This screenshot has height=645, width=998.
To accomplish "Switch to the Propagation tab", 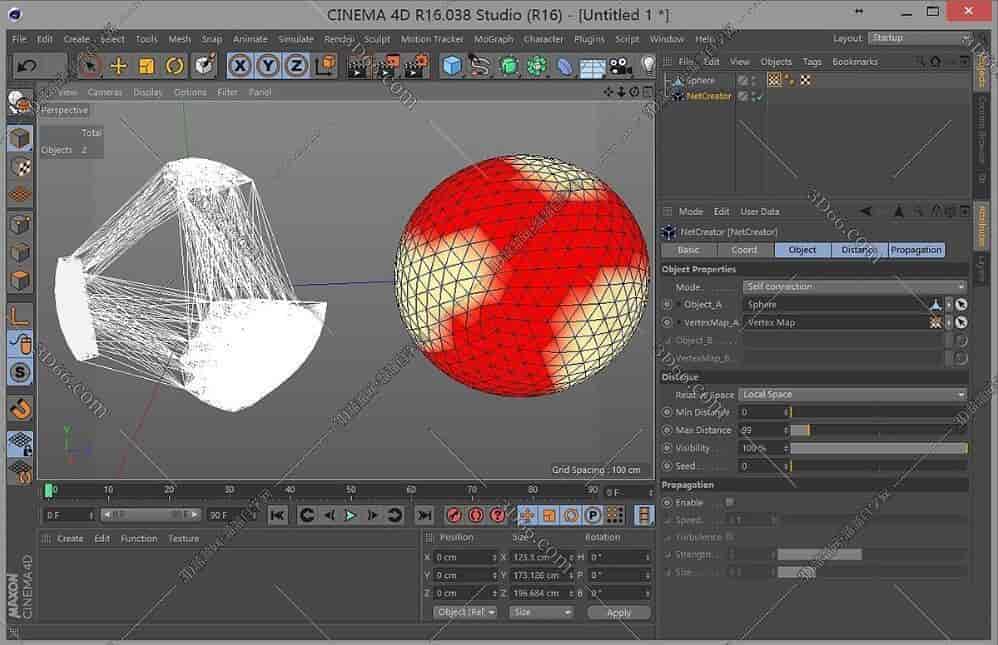I will pos(917,249).
